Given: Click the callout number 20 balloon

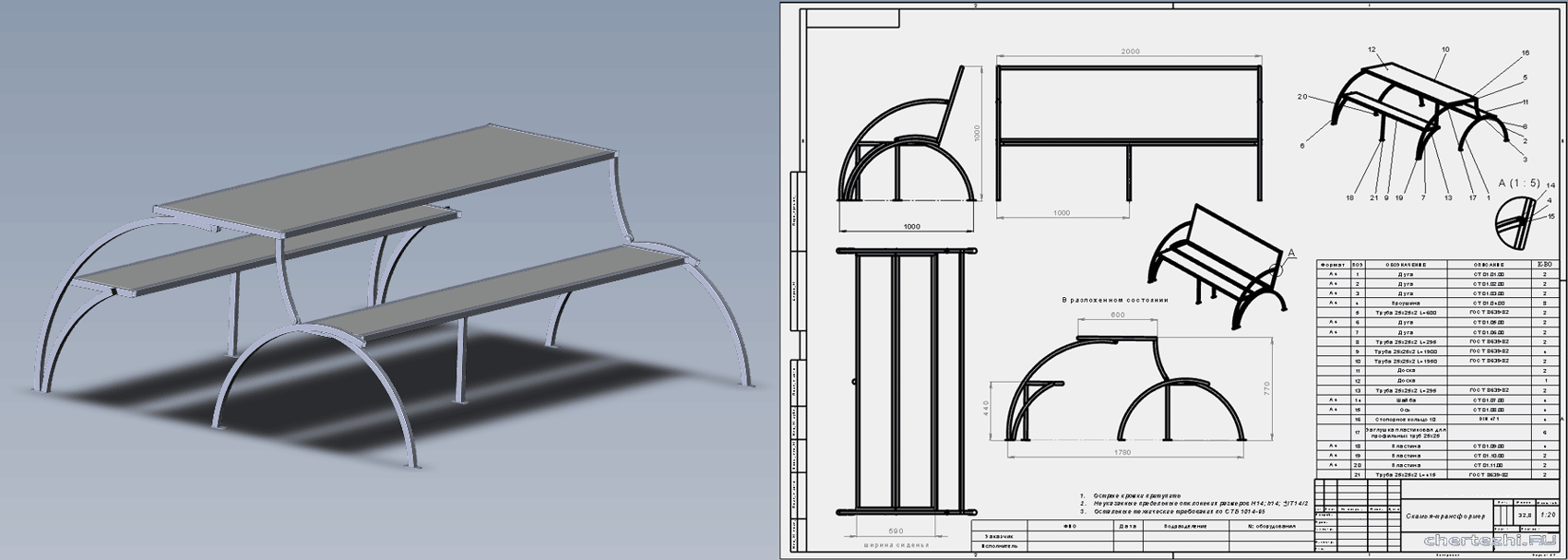Looking at the screenshot, I should [1302, 97].
